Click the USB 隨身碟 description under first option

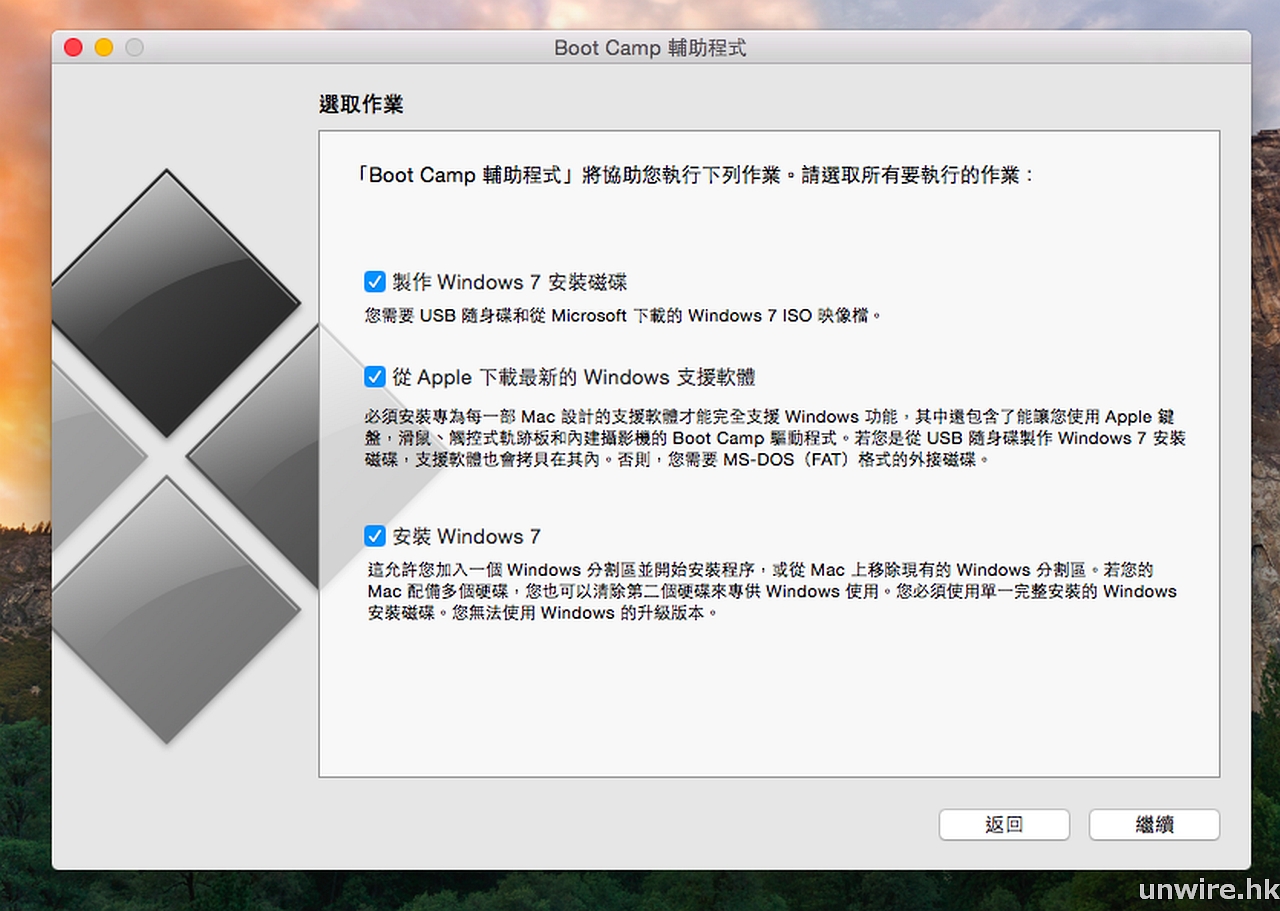(624, 316)
